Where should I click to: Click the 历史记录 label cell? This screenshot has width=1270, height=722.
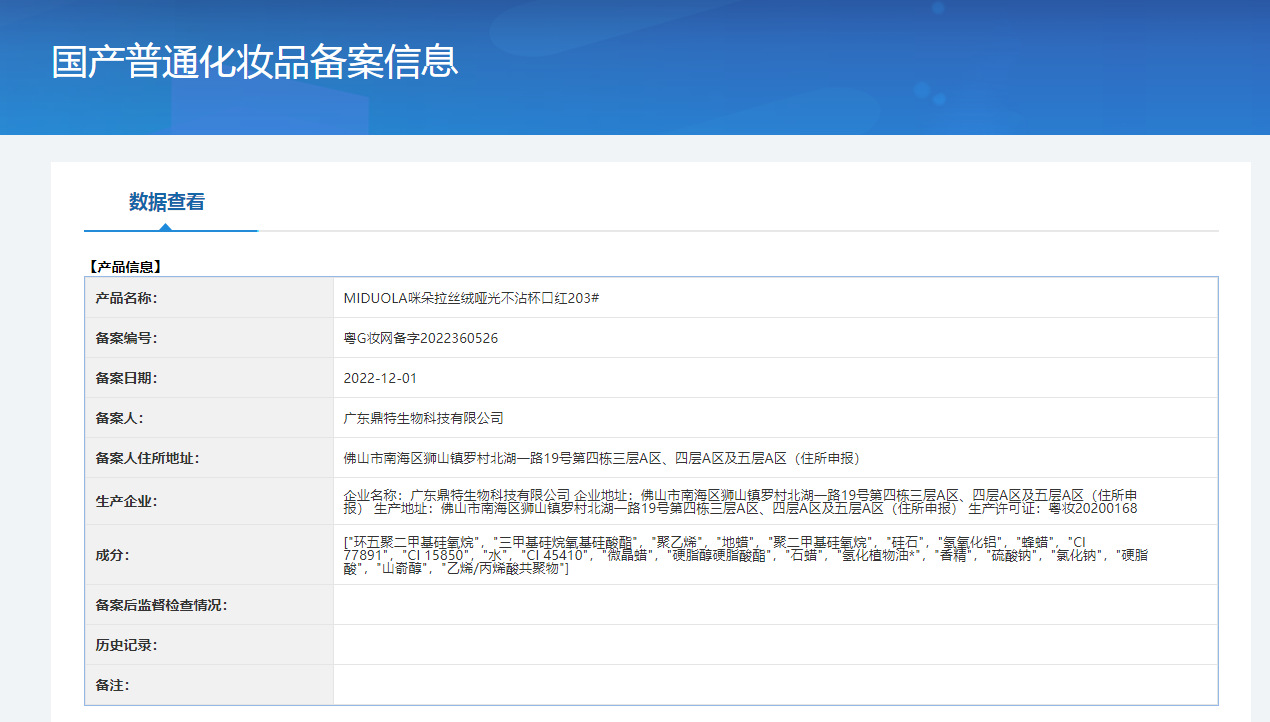pyautogui.click(x=209, y=645)
